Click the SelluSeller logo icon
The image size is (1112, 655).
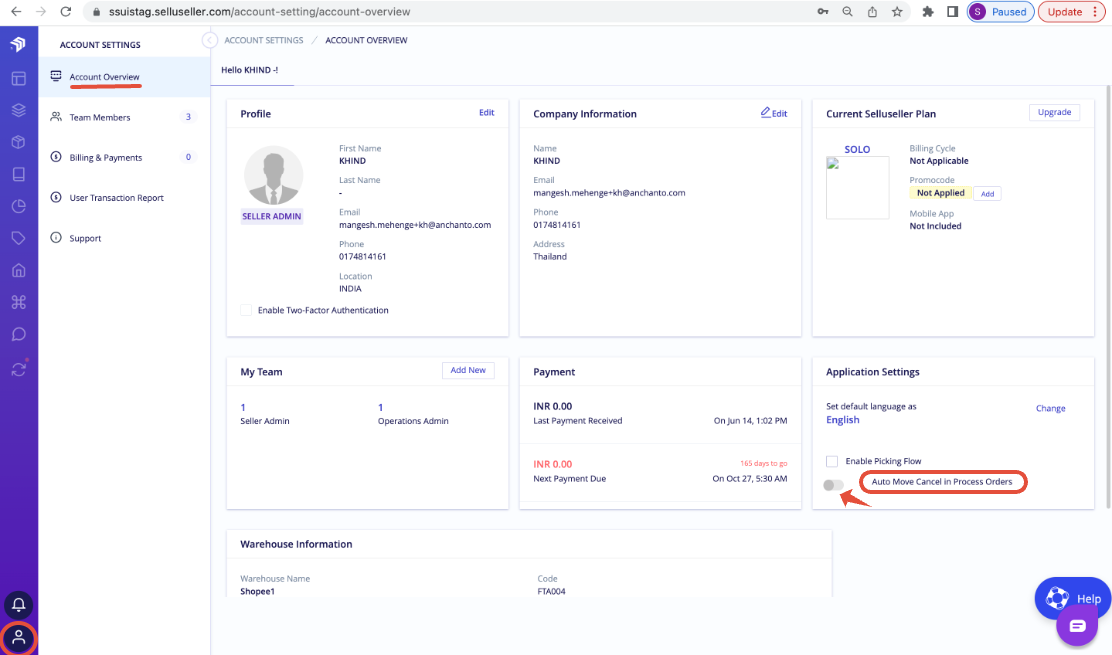pyautogui.click(x=18, y=44)
